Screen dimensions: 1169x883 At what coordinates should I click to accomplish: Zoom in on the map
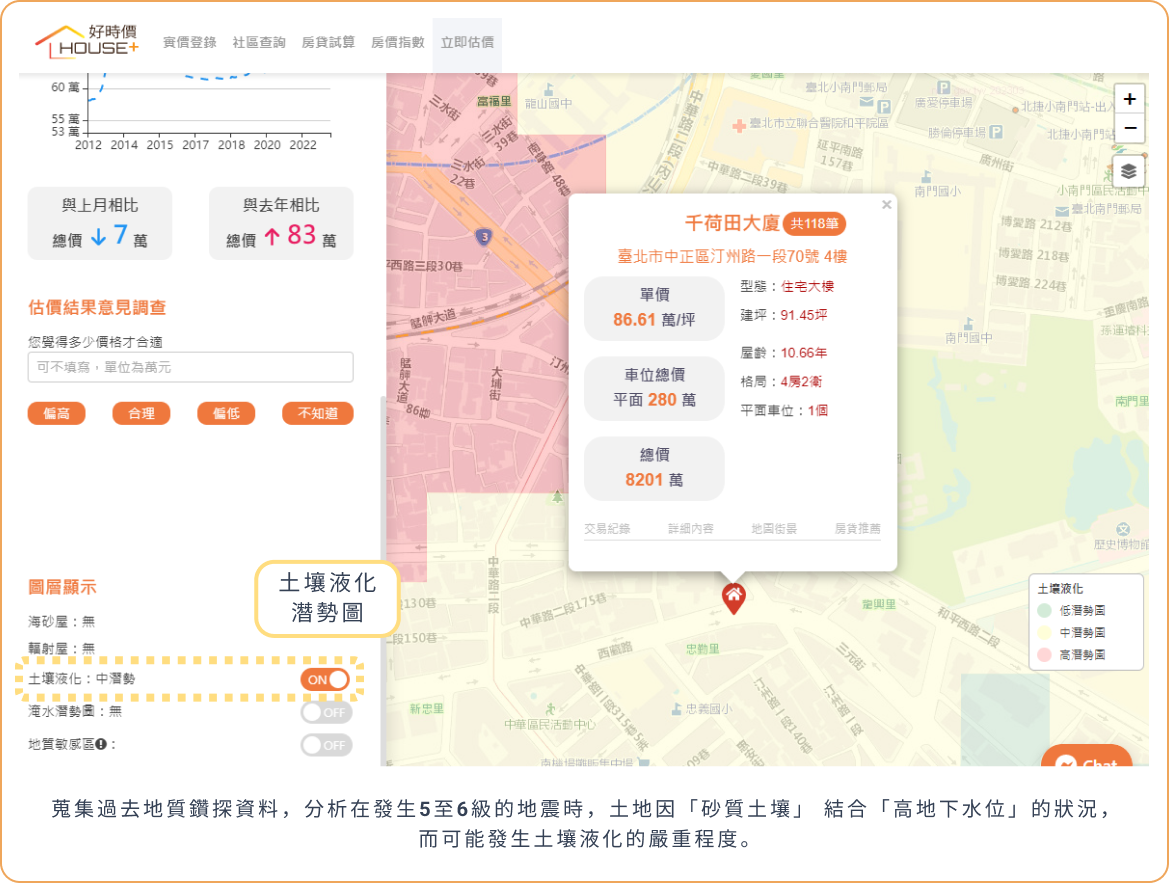[x=1129, y=99]
